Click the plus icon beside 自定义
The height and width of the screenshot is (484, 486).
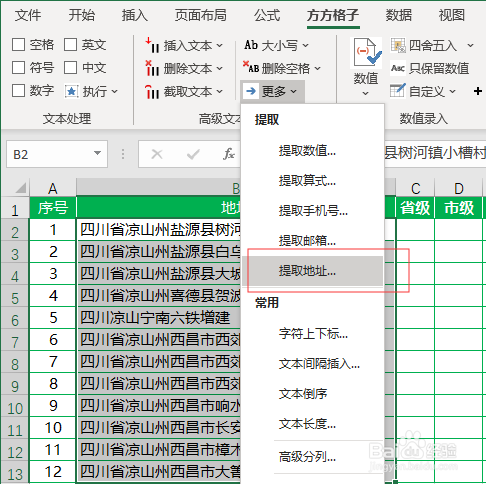[x=478, y=91]
